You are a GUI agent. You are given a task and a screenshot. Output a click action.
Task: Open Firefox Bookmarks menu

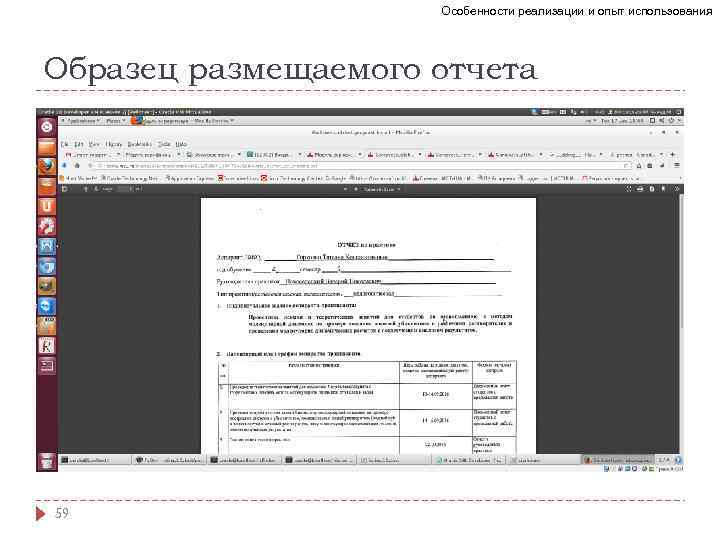pos(140,144)
